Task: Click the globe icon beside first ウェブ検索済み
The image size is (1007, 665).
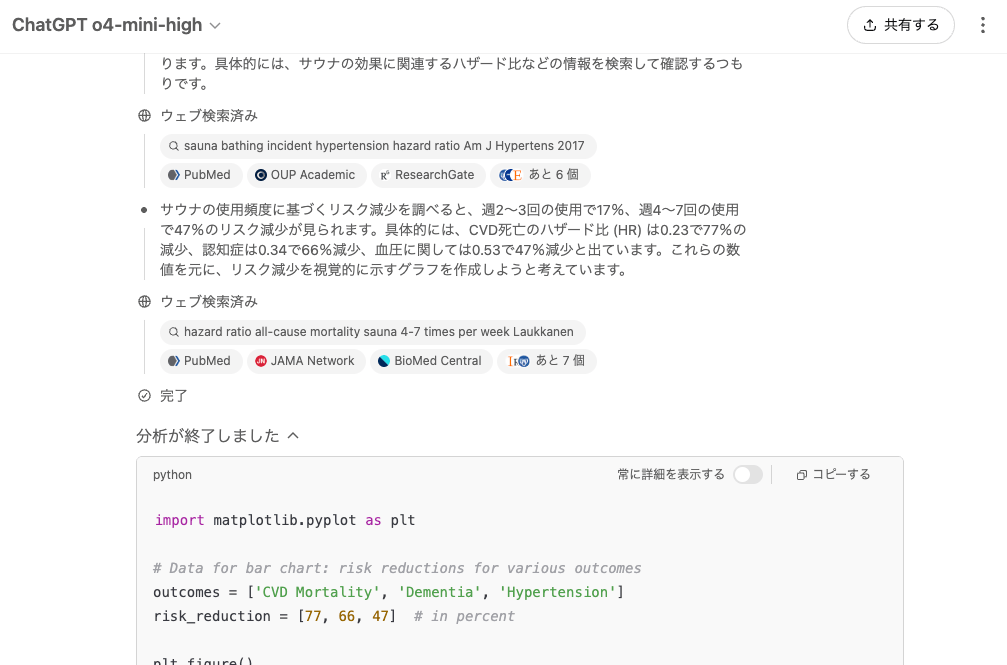Action: 145,116
